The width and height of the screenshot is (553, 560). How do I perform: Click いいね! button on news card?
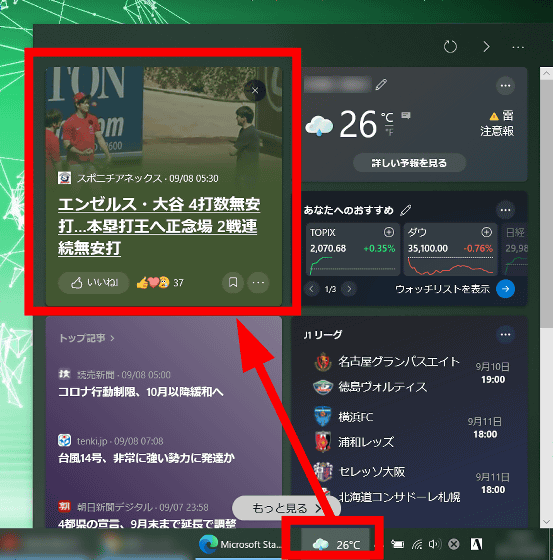[x=94, y=283]
